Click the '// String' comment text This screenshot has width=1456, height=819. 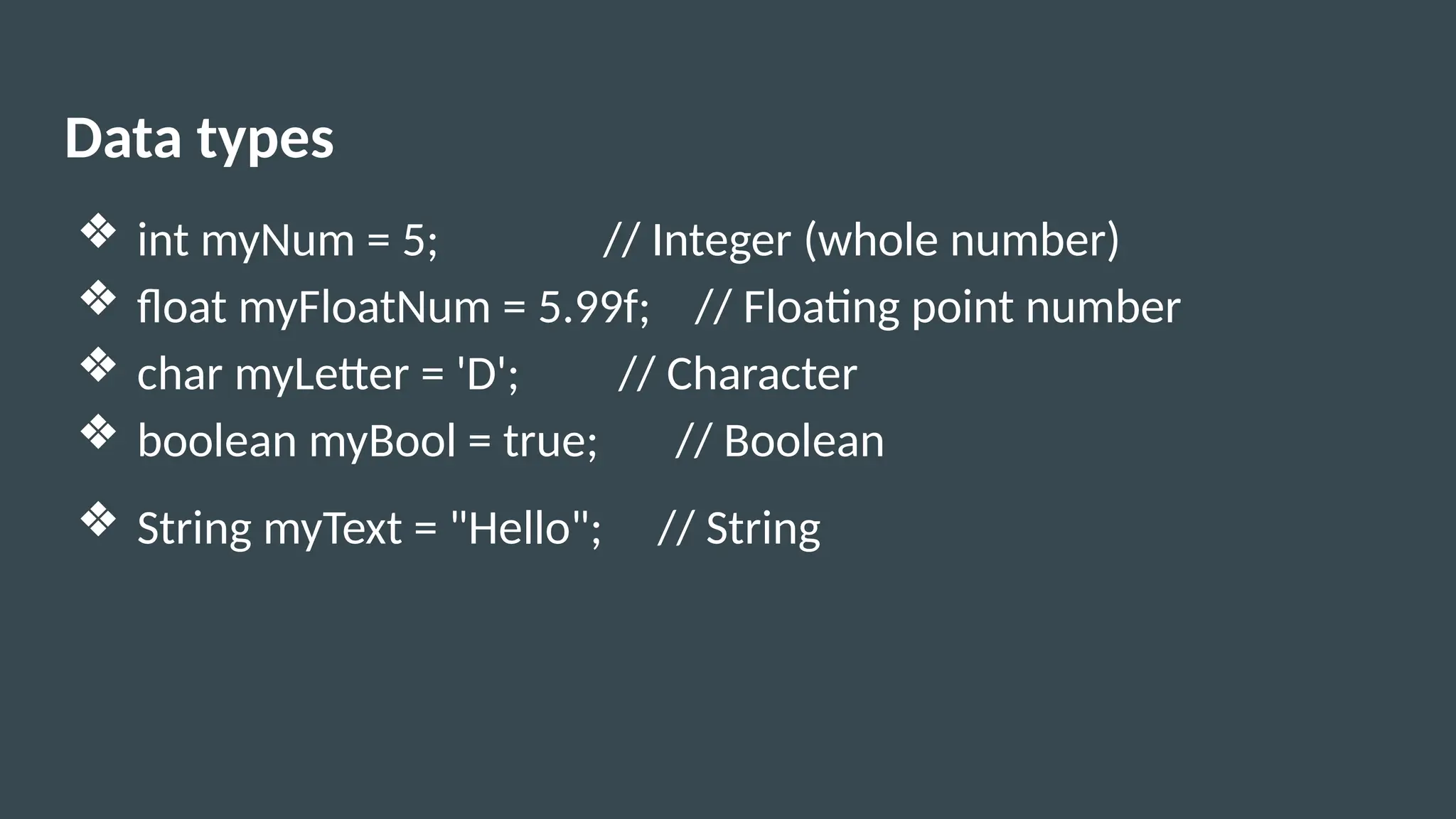[739, 529]
